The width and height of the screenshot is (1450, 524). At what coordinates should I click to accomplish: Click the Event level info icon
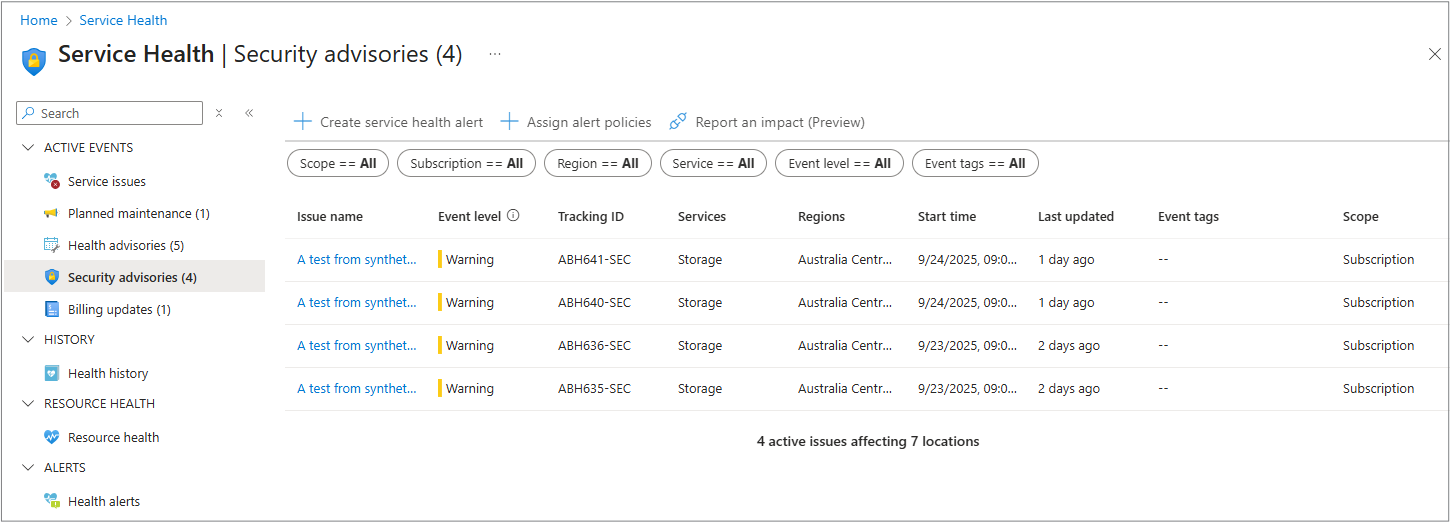[513, 216]
